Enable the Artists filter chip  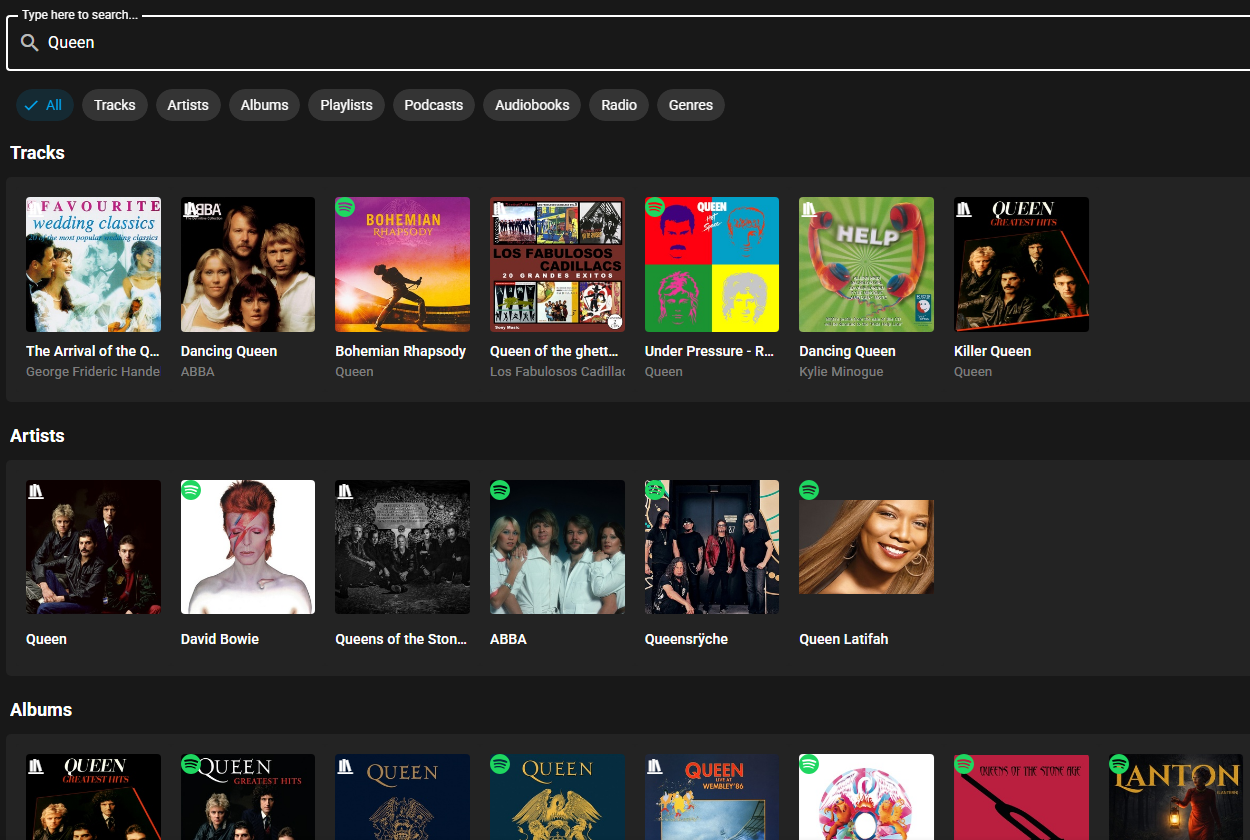point(188,105)
